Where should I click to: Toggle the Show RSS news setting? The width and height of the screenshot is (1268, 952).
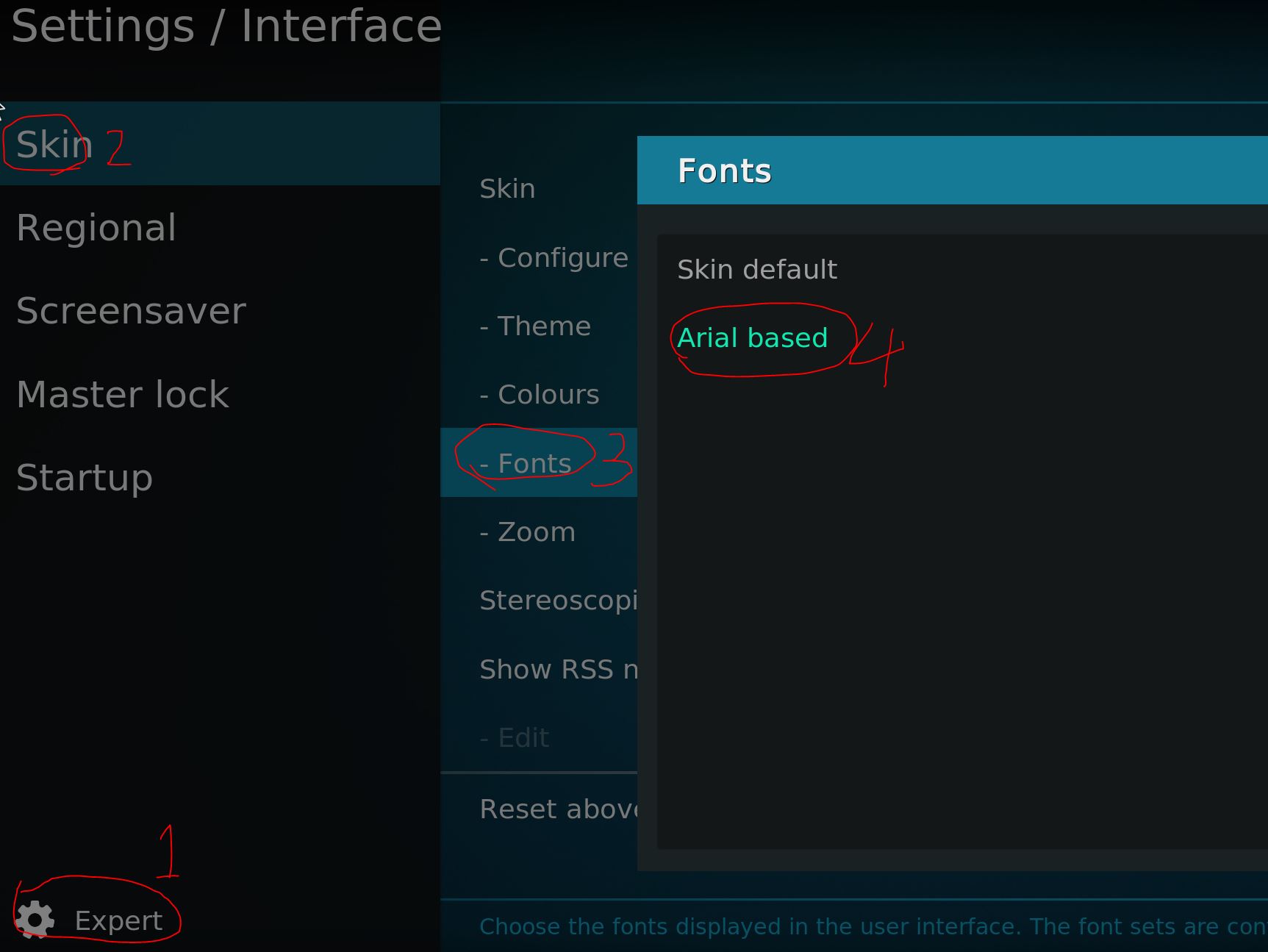point(539,669)
